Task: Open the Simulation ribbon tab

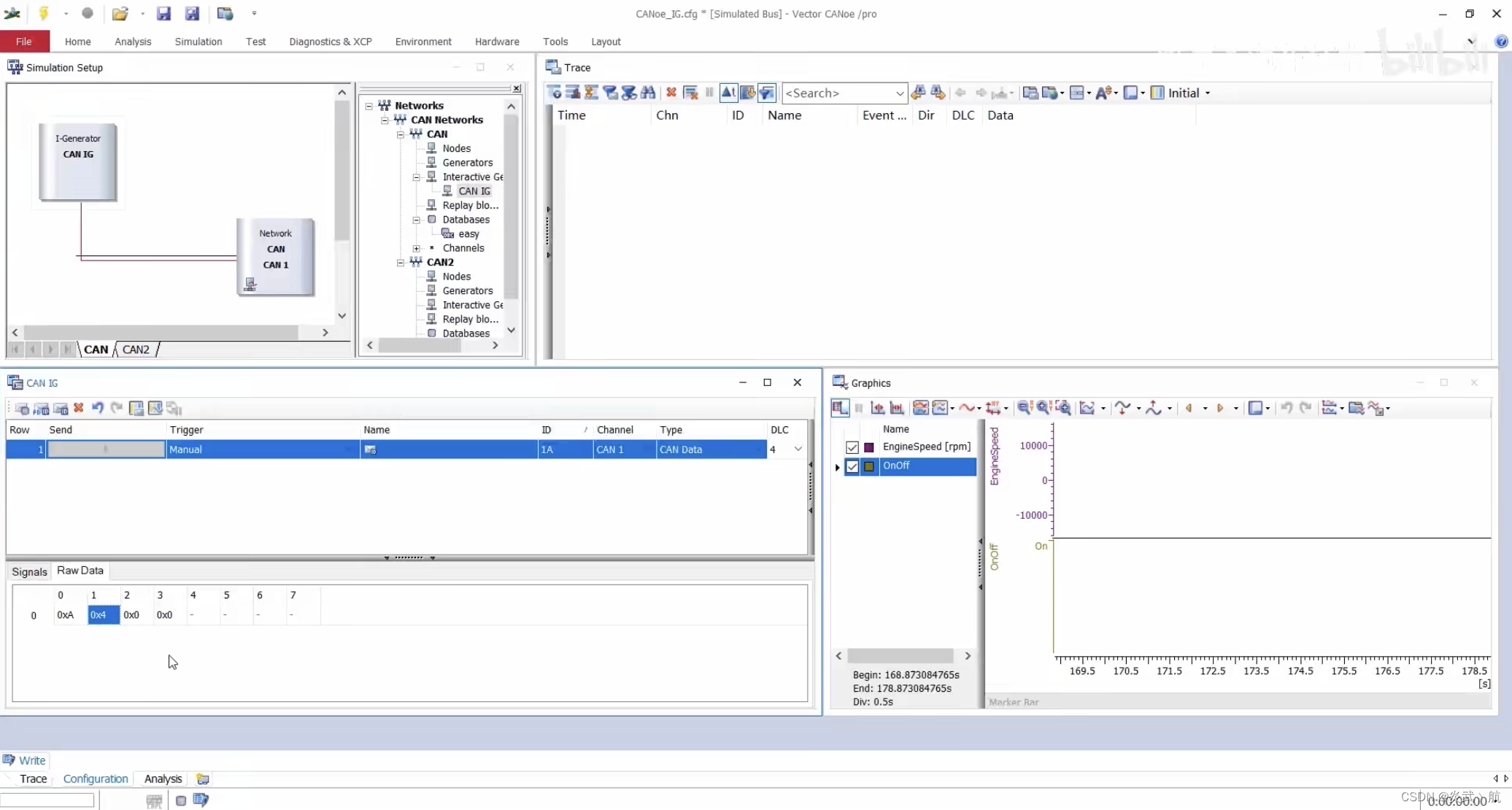Action: 198,42
